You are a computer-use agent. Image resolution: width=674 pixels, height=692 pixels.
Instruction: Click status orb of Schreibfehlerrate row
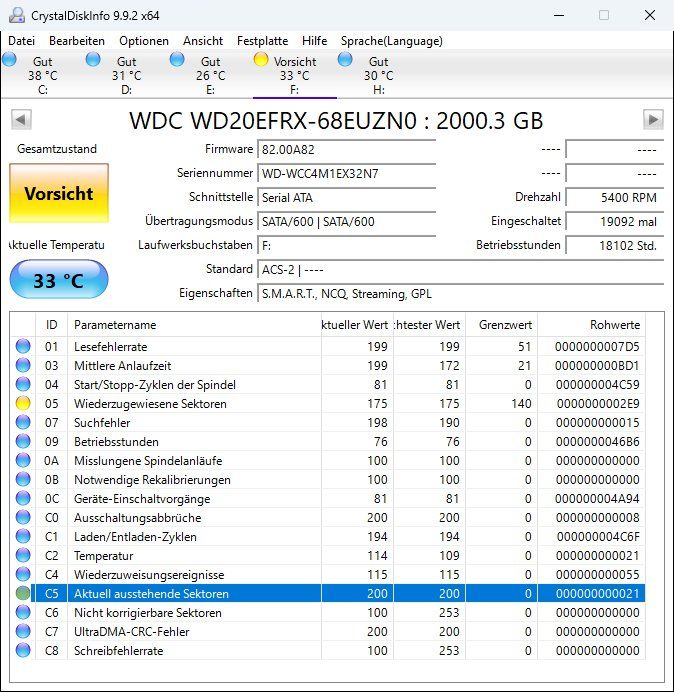tap(23, 651)
